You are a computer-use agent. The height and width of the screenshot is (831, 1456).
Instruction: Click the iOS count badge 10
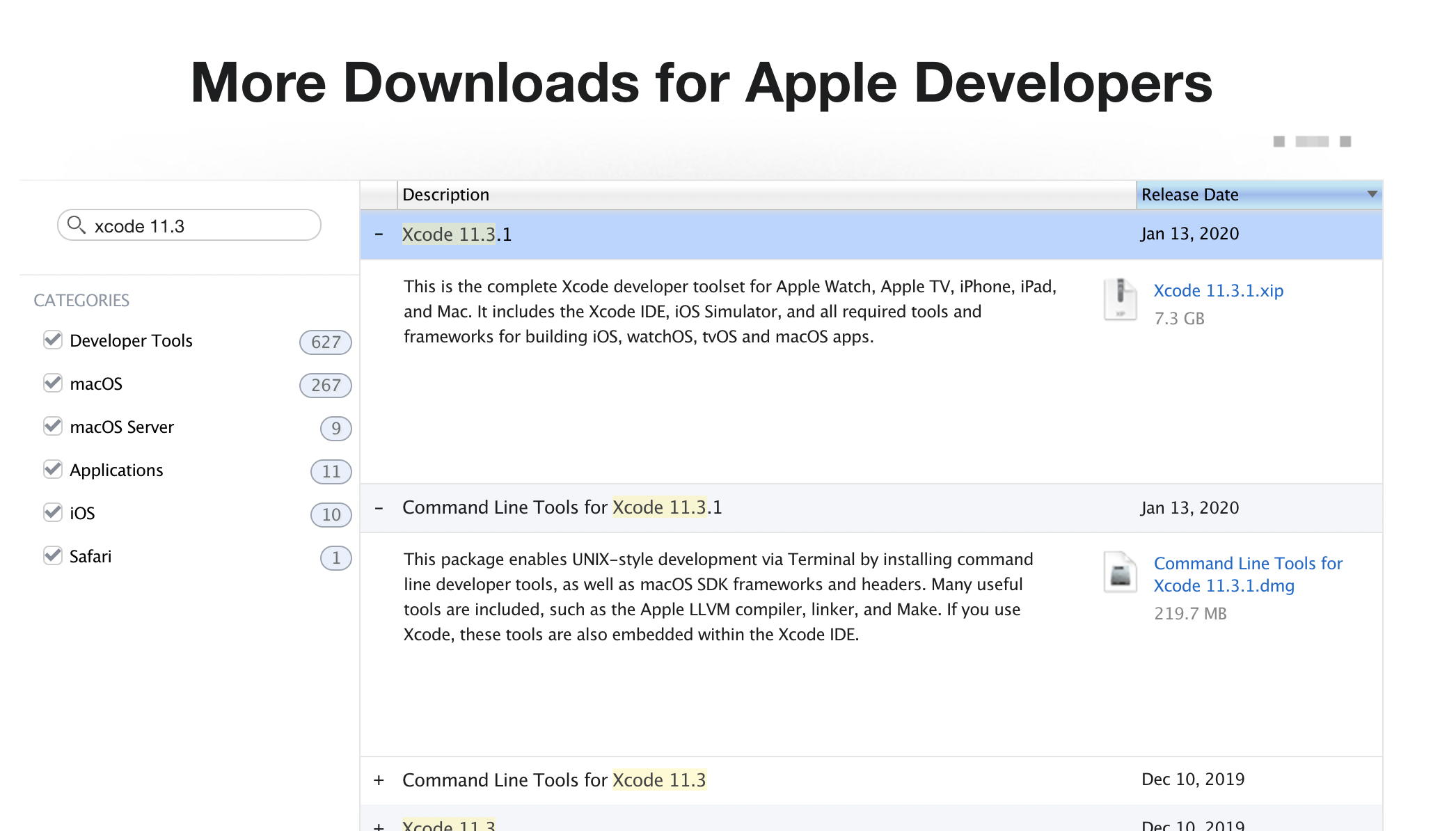pos(331,514)
